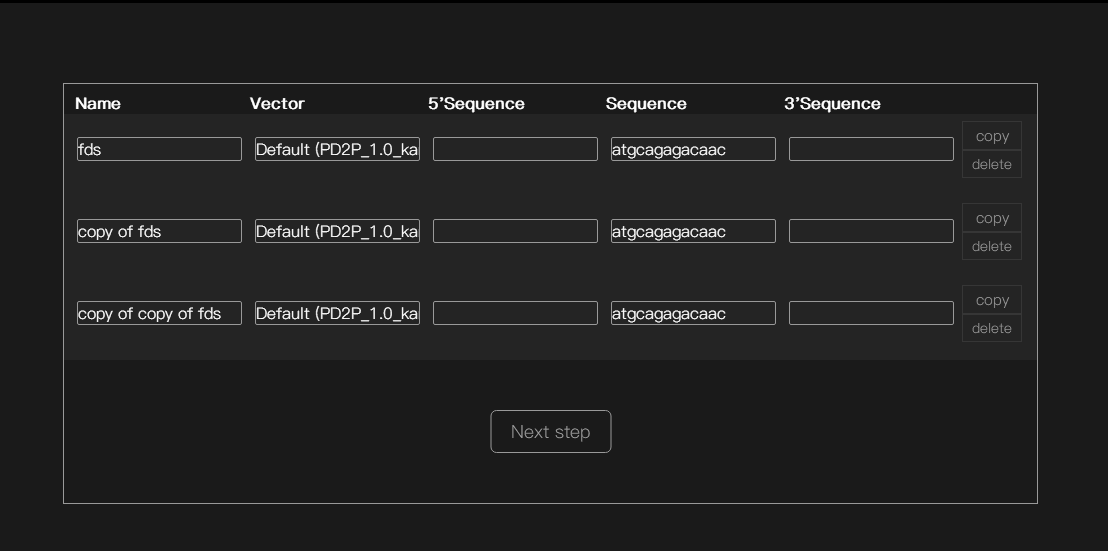
Task: Select the 'copy of copy of fds' name field
Action: 159,313
